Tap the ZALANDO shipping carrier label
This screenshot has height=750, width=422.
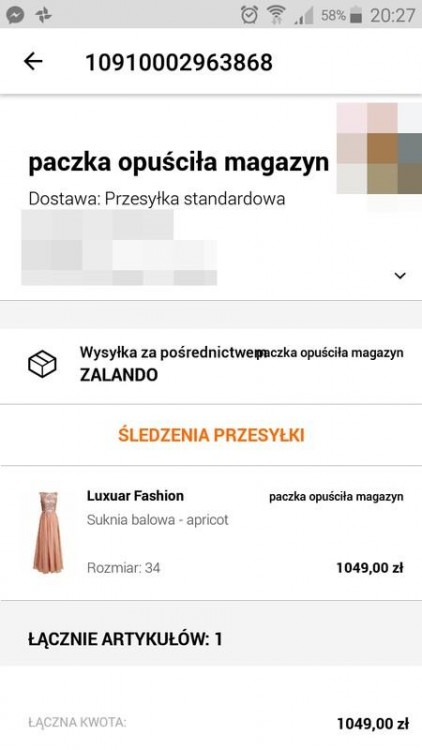point(119,375)
